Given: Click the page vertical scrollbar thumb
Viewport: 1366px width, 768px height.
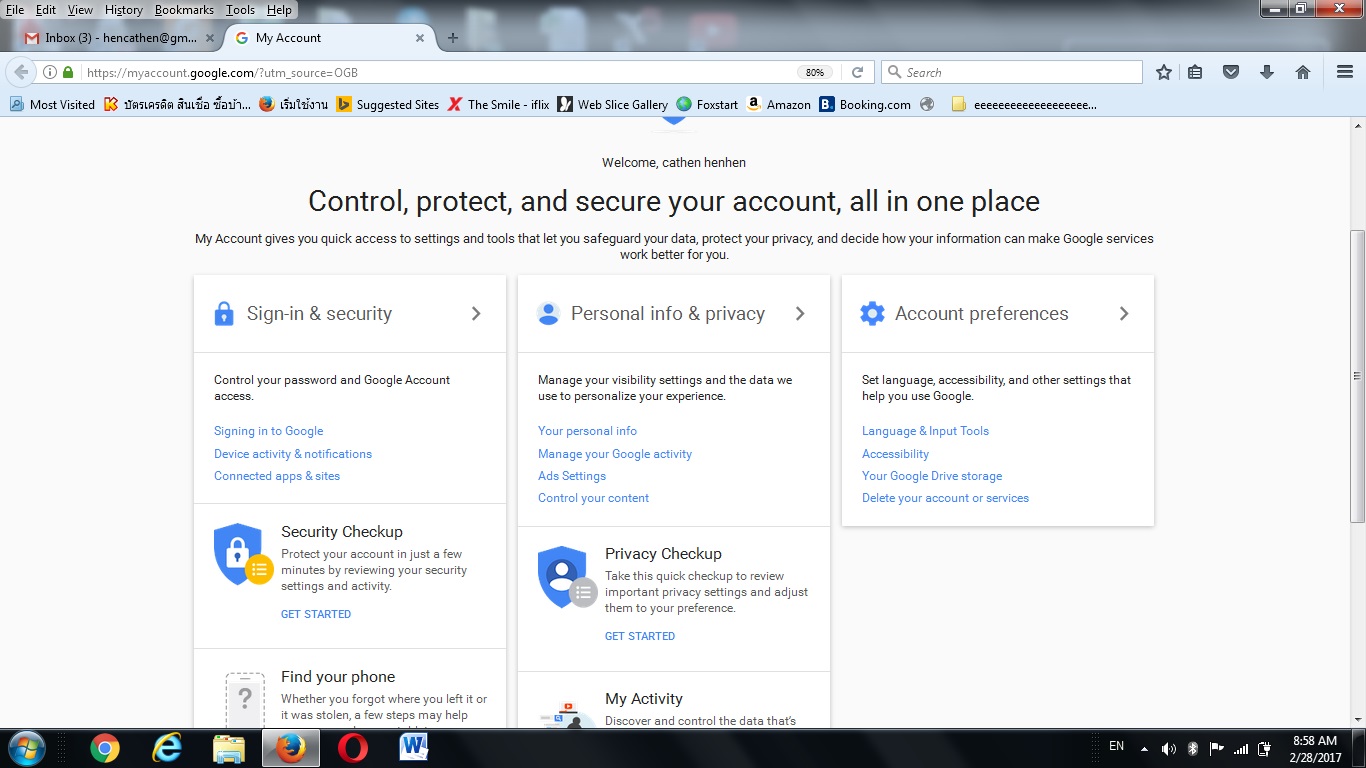Looking at the screenshot, I should click(x=1357, y=376).
